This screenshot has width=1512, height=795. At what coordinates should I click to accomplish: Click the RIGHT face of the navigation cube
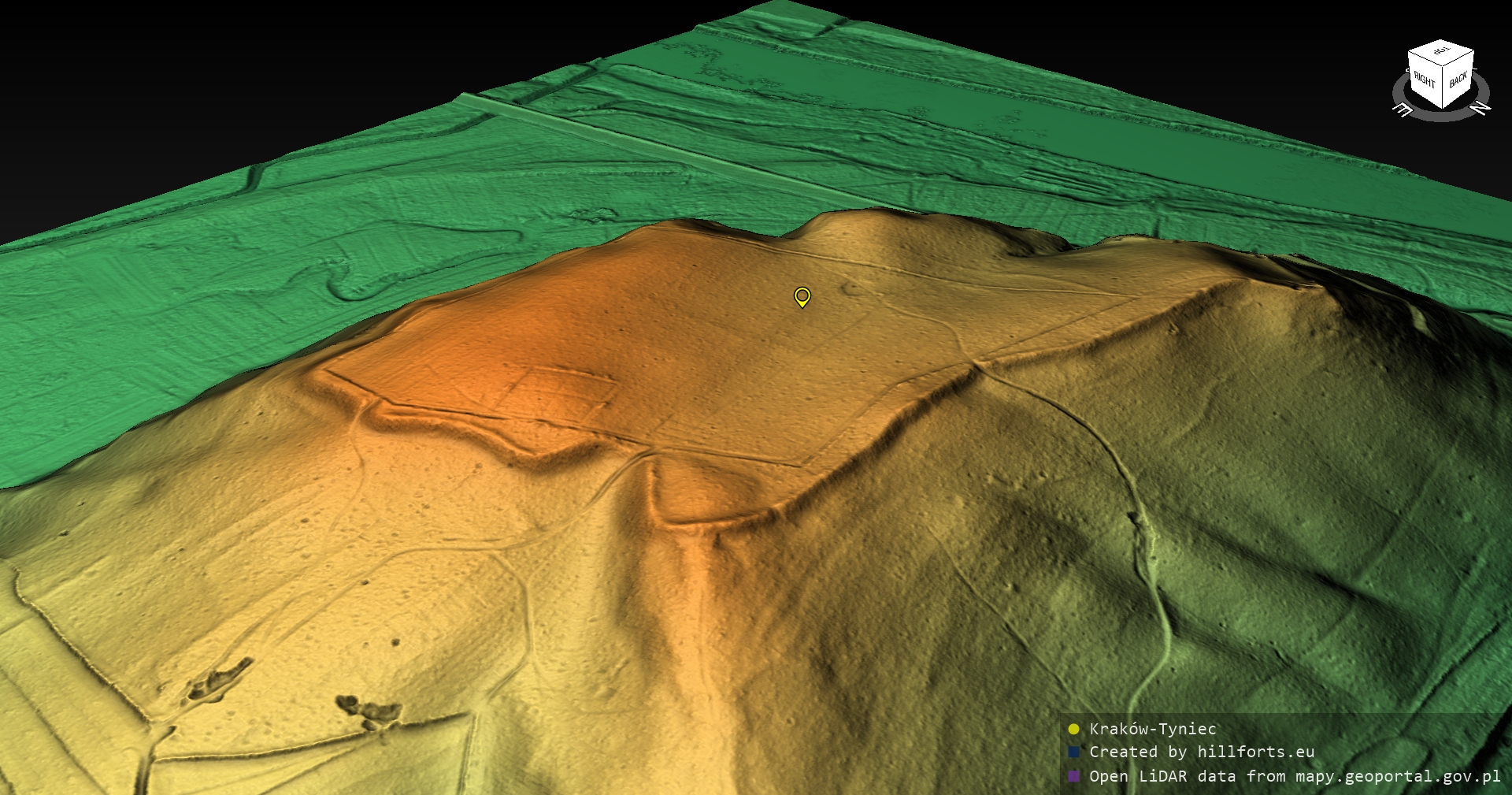(1424, 80)
